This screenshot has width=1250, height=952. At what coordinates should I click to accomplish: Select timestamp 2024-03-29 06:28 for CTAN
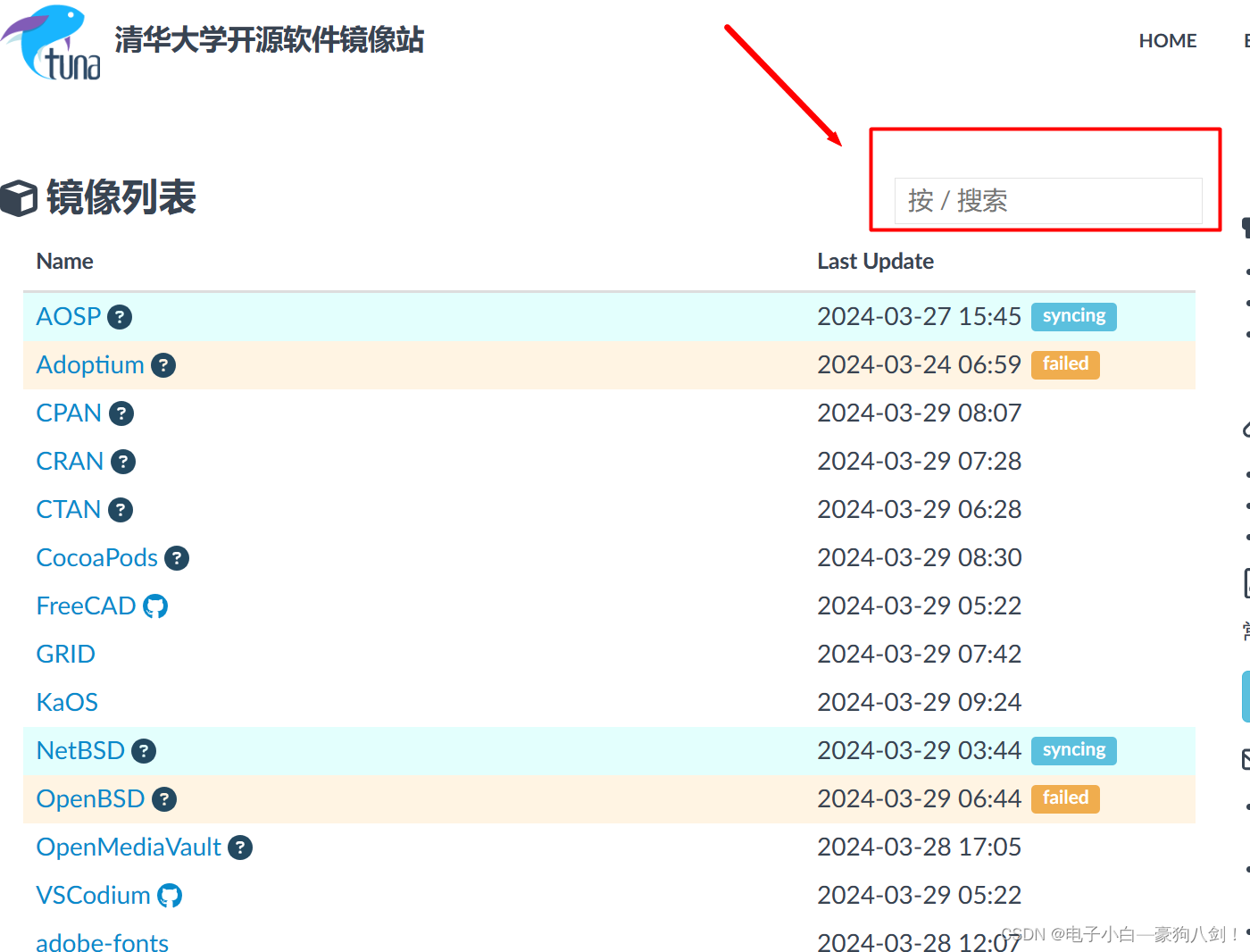pyautogui.click(x=919, y=509)
